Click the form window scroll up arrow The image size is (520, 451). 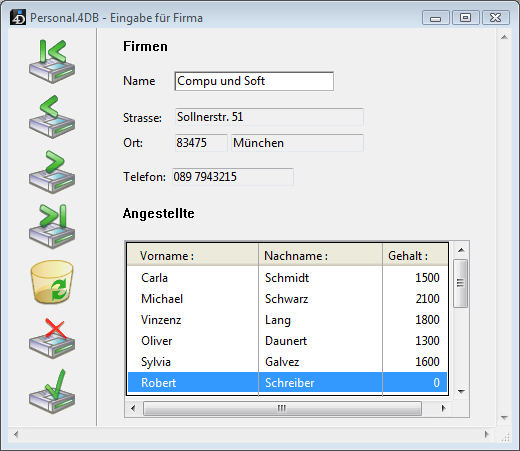(x=504, y=37)
